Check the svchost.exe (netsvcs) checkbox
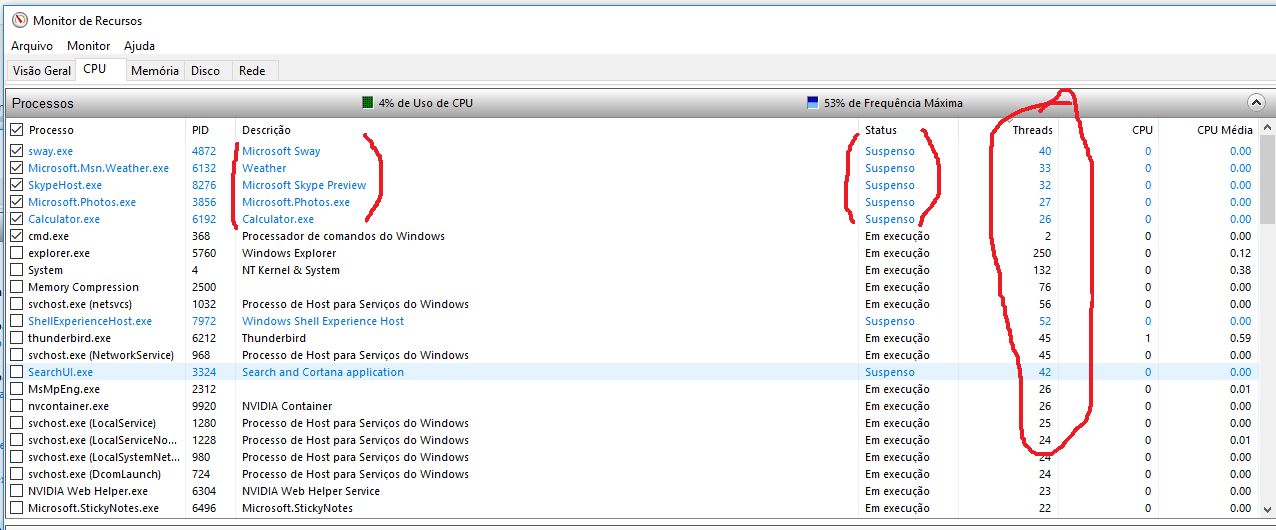The image size is (1276, 530). (17, 304)
